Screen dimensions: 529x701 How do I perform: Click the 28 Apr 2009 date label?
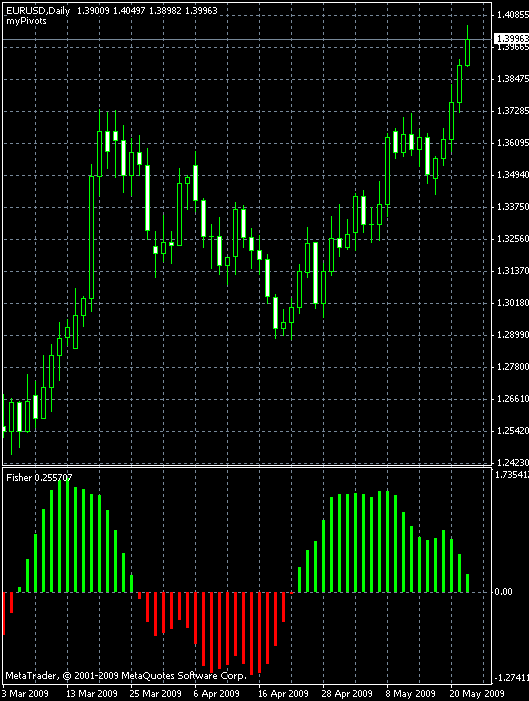pyautogui.click(x=347, y=693)
